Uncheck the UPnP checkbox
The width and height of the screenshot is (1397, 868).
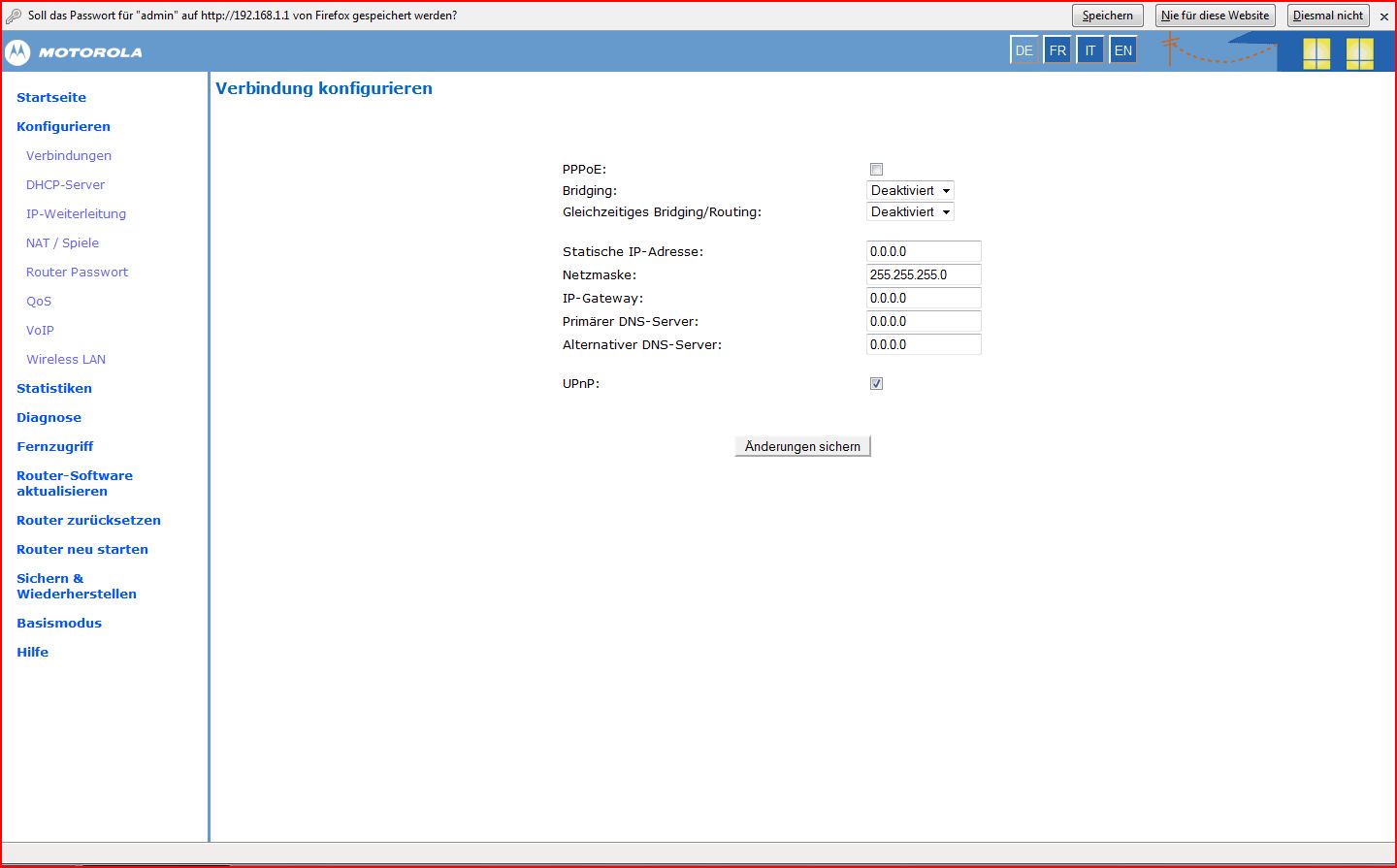(876, 383)
